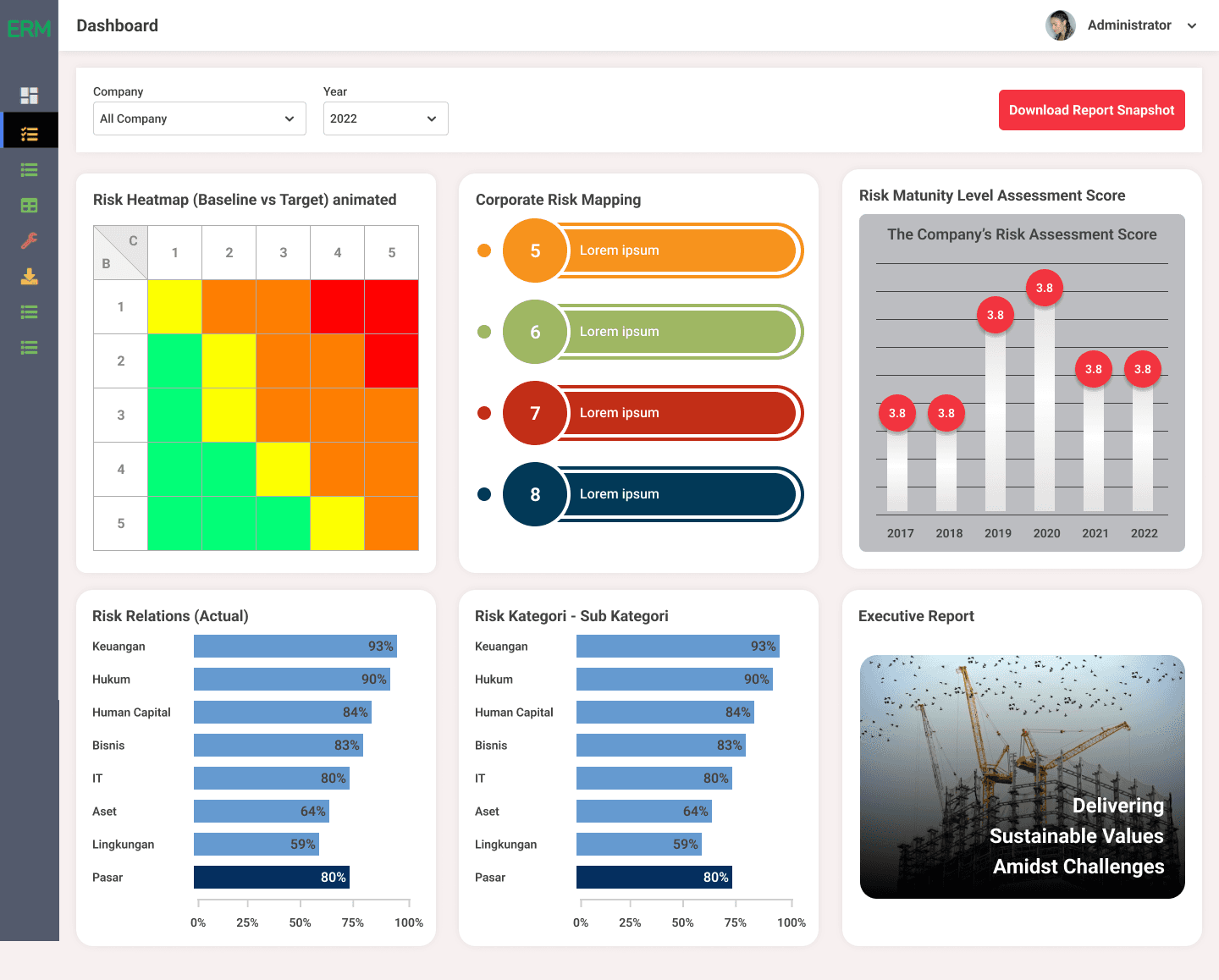The height and width of the screenshot is (980, 1219).
Task: Open the red wrench settings icon
Action: point(30,241)
